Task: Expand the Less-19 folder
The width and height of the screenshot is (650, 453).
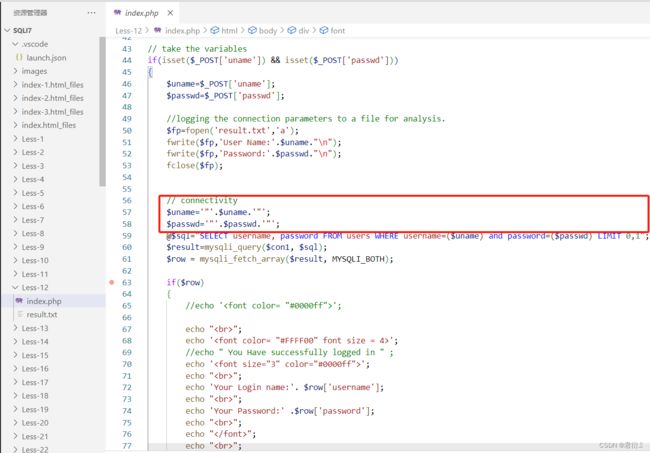Action: (x=15, y=409)
